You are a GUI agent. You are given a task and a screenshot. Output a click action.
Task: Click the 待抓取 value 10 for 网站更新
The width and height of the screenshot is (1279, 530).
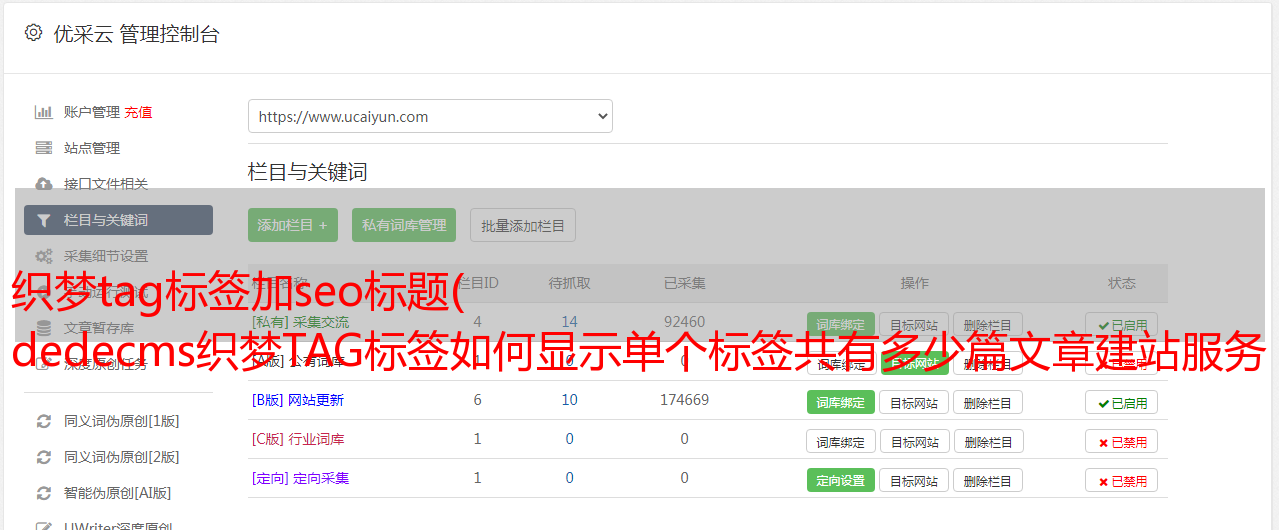[570, 400]
